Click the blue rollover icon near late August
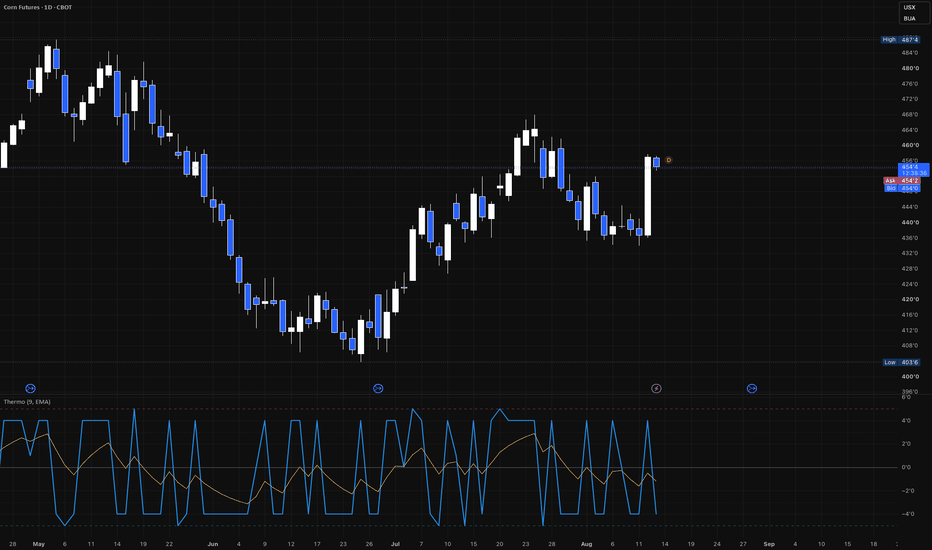The height and width of the screenshot is (550, 932). pyautogui.click(x=752, y=388)
